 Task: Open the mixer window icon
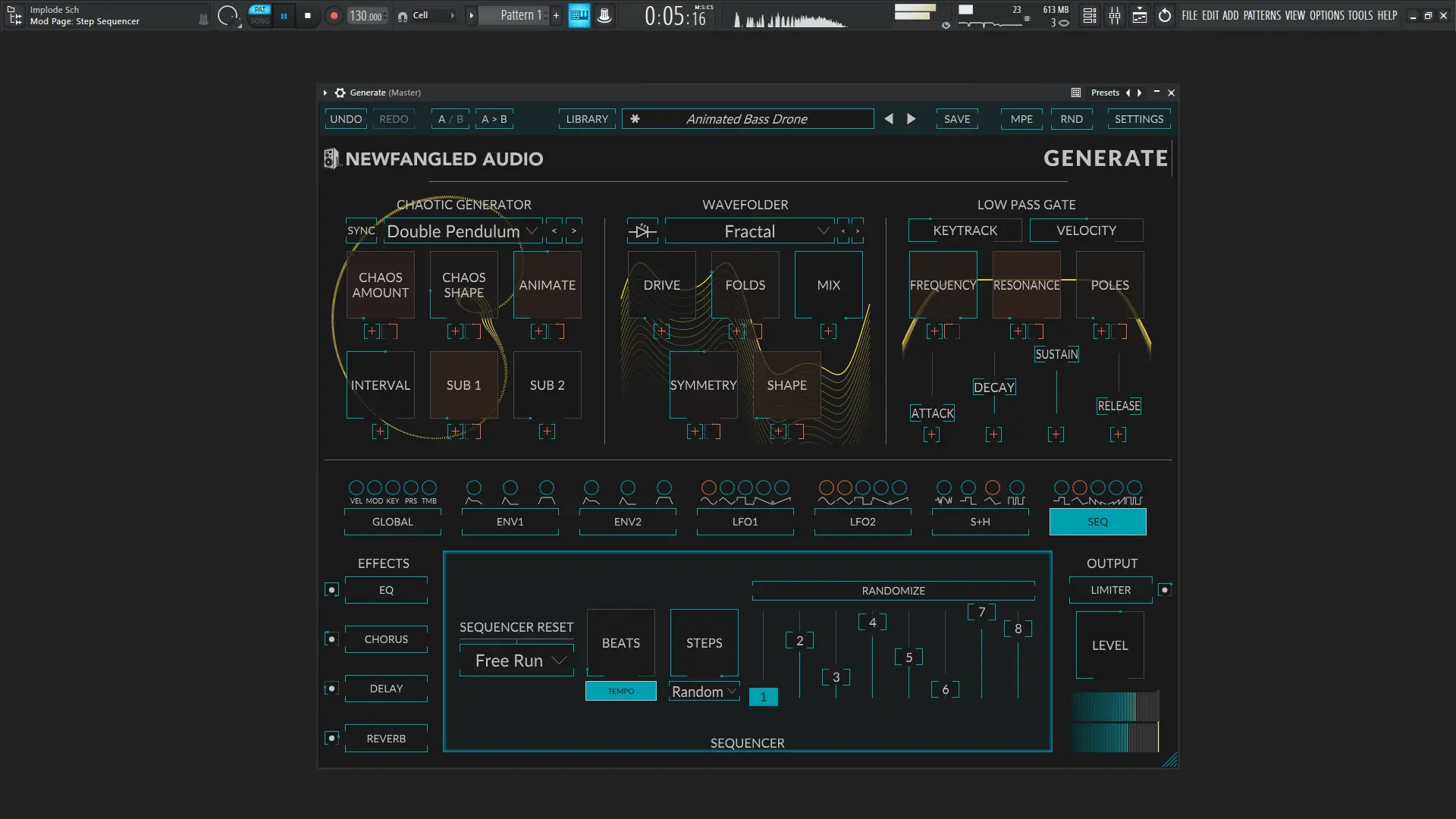click(x=1115, y=15)
